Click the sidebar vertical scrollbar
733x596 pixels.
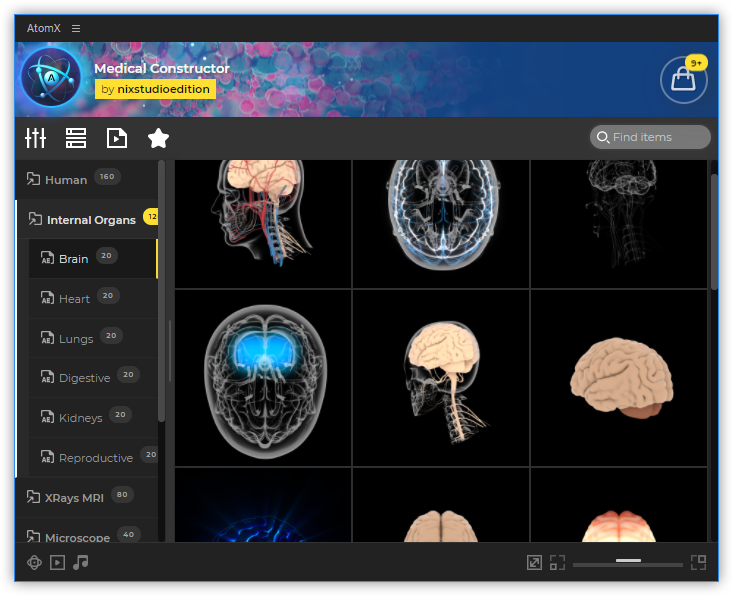pyautogui.click(x=161, y=291)
